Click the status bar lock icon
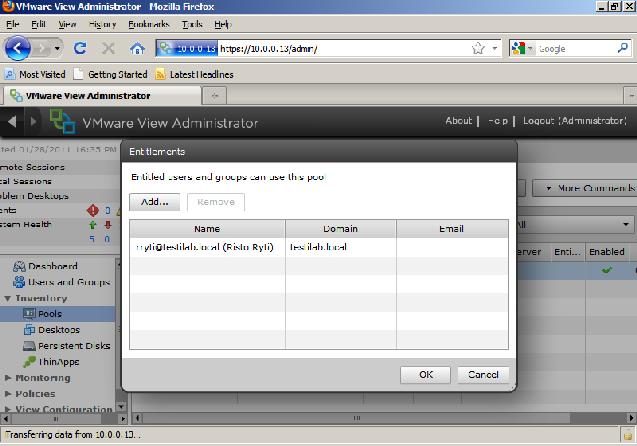 627,435
